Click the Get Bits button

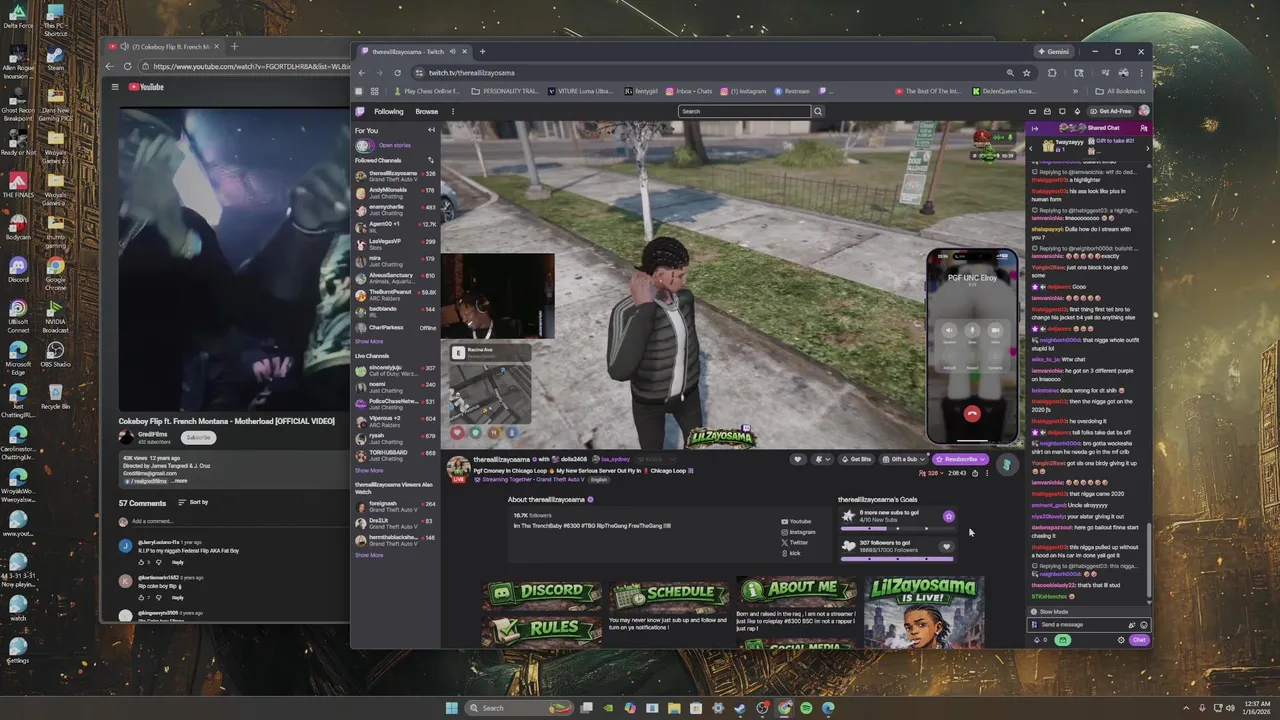point(856,459)
